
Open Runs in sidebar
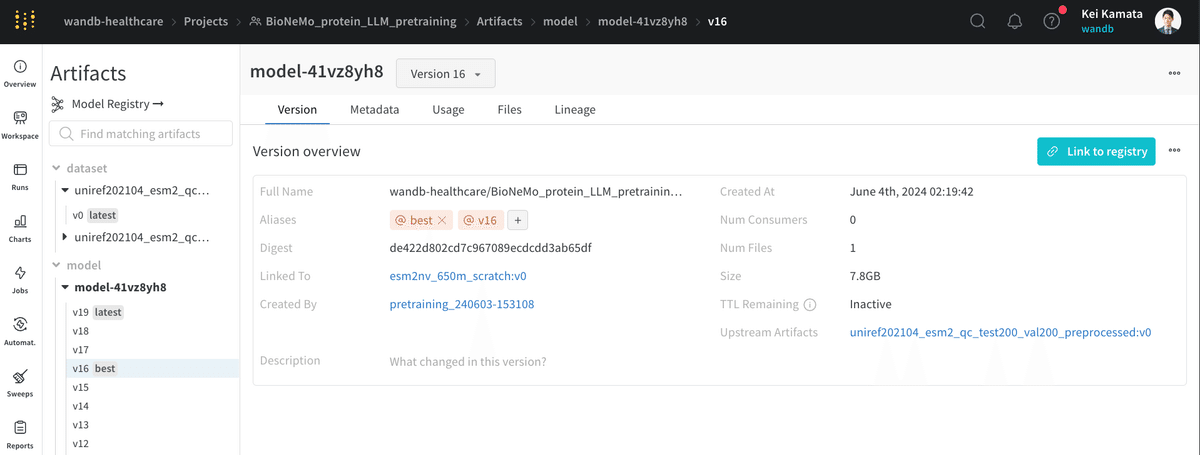[20, 176]
